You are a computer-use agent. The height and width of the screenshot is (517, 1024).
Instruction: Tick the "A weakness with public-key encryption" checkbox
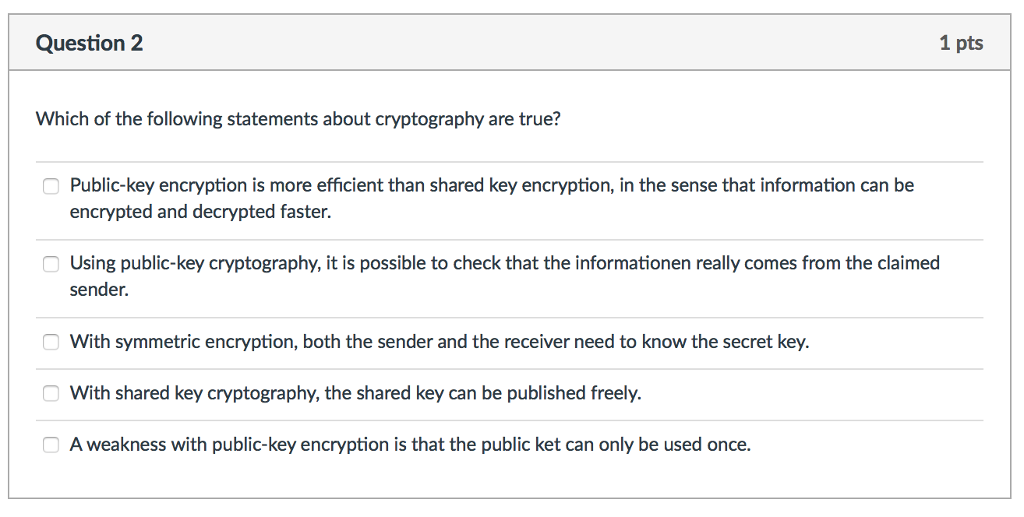point(51,445)
